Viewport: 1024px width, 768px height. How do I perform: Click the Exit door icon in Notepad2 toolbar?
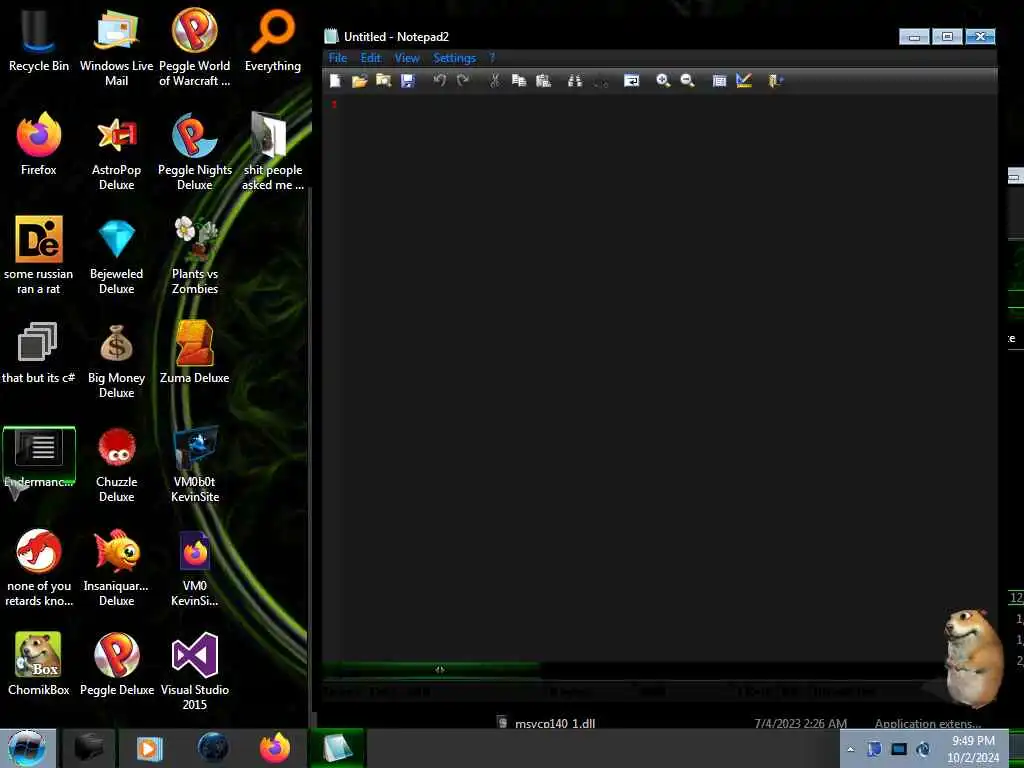(x=775, y=80)
